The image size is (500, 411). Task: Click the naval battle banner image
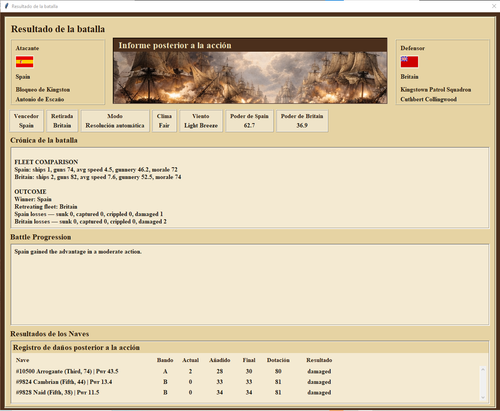(x=250, y=77)
